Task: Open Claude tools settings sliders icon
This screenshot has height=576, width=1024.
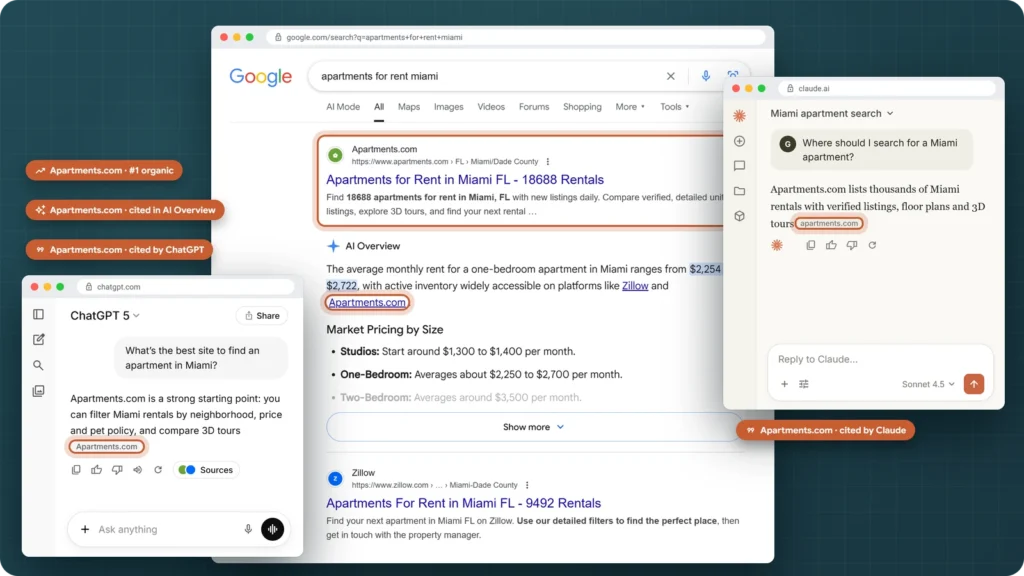Action: [x=804, y=384]
